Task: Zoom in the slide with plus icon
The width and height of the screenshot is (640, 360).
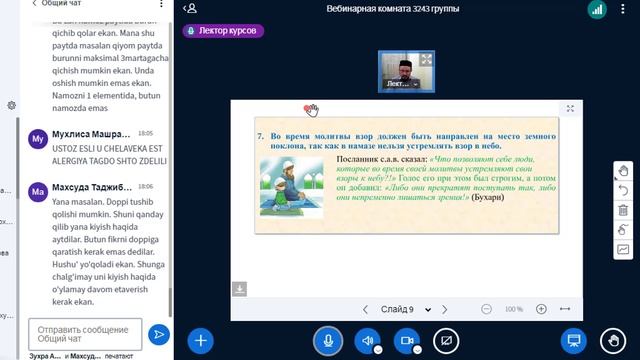Action: [x=541, y=309]
